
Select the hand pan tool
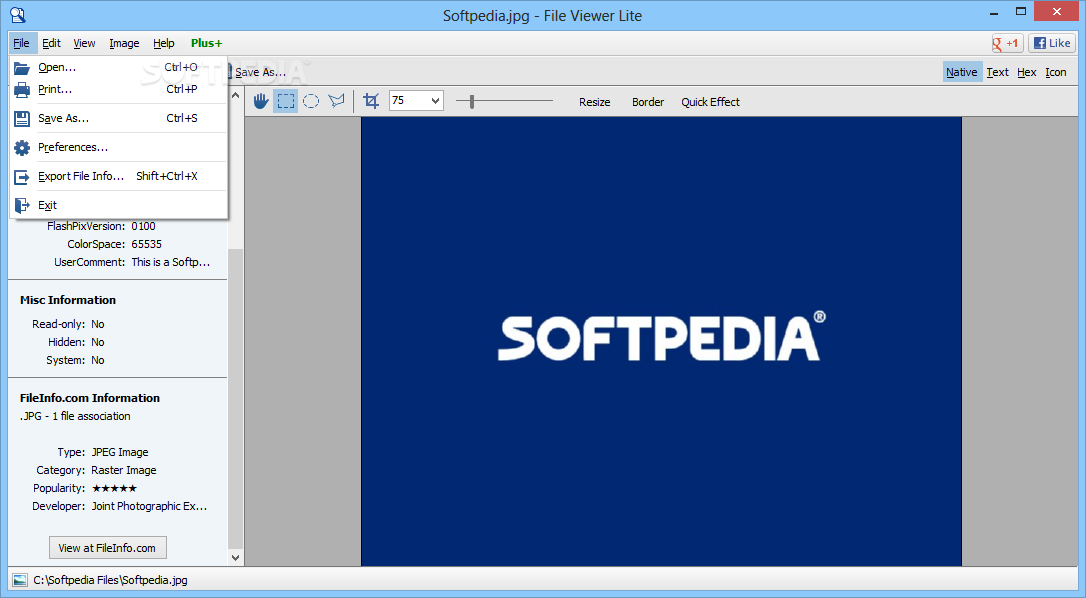point(260,101)
